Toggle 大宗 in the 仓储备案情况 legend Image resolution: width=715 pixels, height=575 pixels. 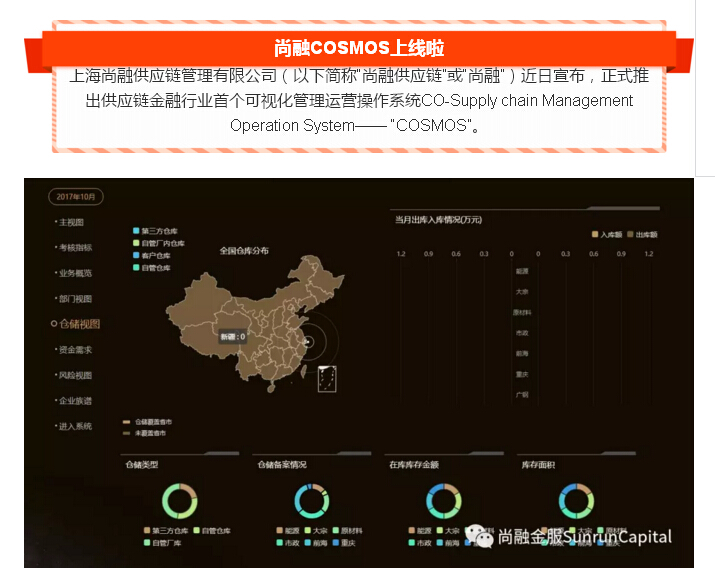click(316, 531)
